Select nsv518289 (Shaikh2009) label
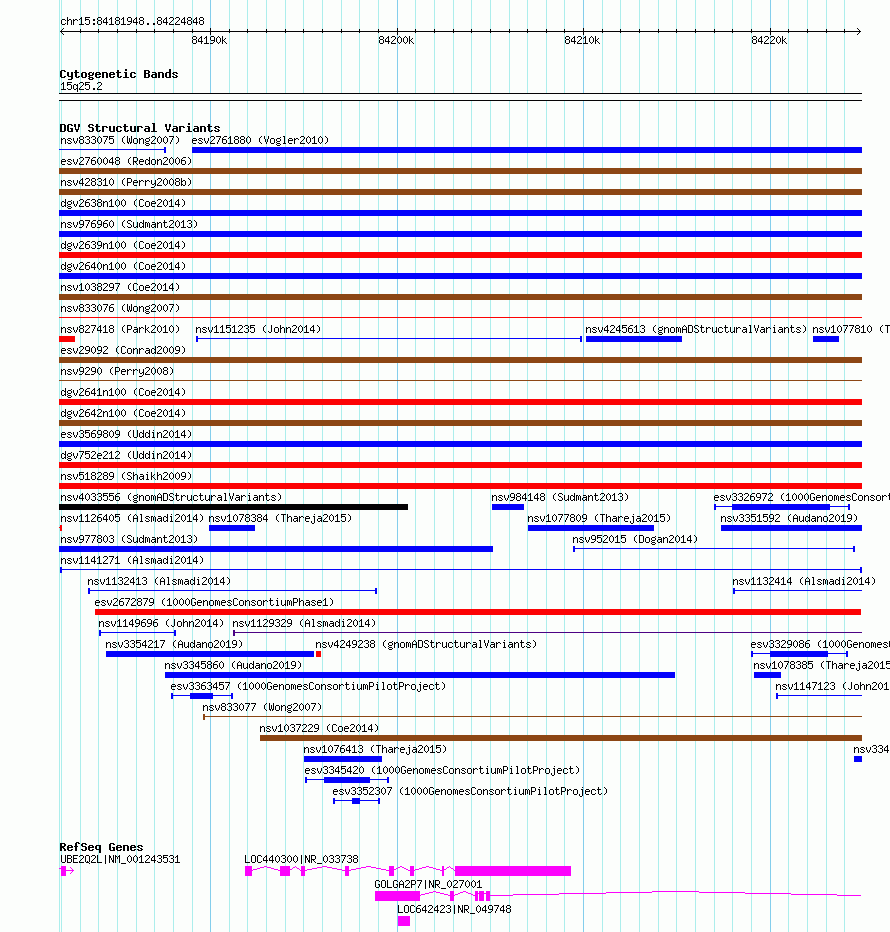The width and height of the screenshot is (890, 932). [126, 476]
